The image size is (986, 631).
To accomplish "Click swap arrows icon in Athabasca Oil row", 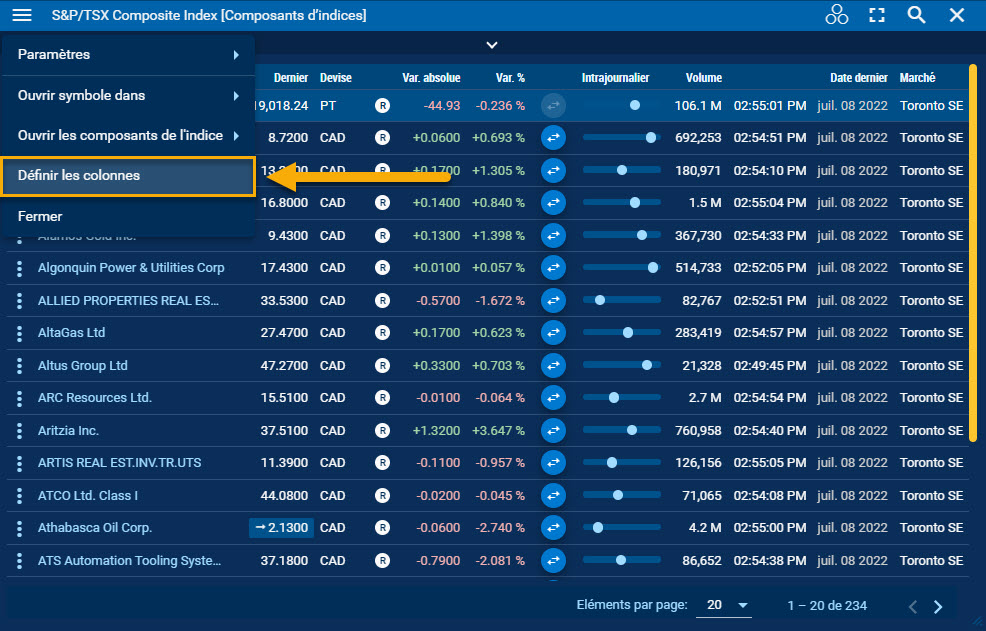I will pos(553,528).
